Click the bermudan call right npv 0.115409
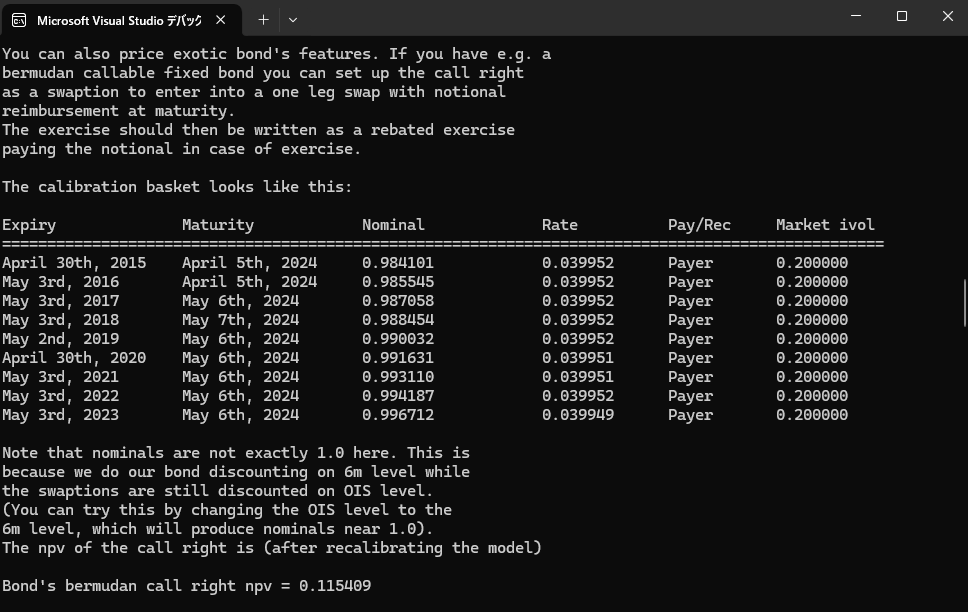968x612 pixels. (x=335, y=586)
